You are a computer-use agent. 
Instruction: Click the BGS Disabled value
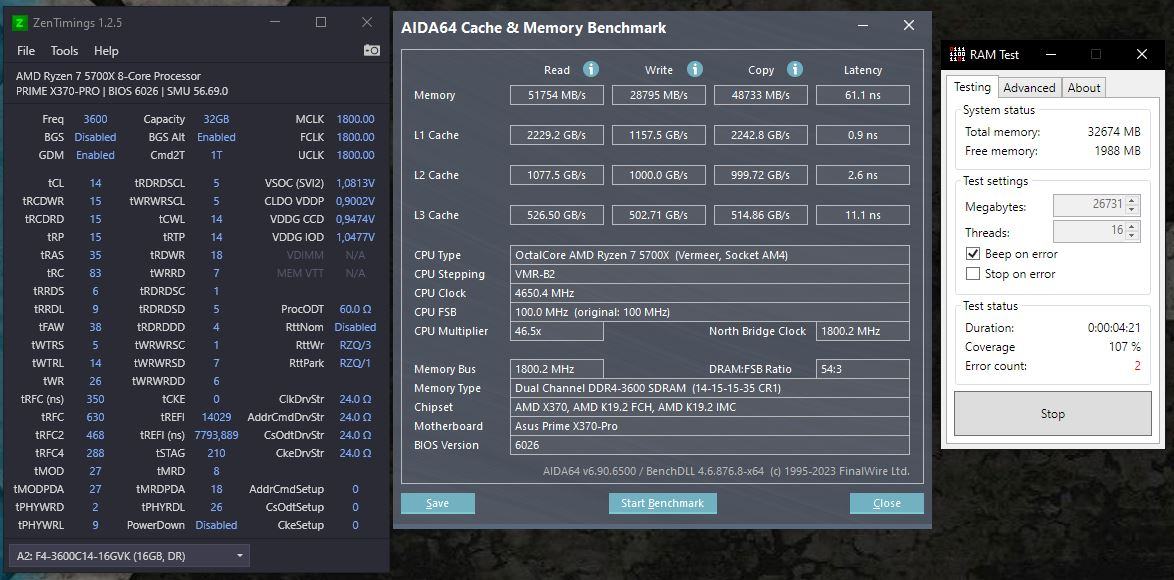coord(95,137)
